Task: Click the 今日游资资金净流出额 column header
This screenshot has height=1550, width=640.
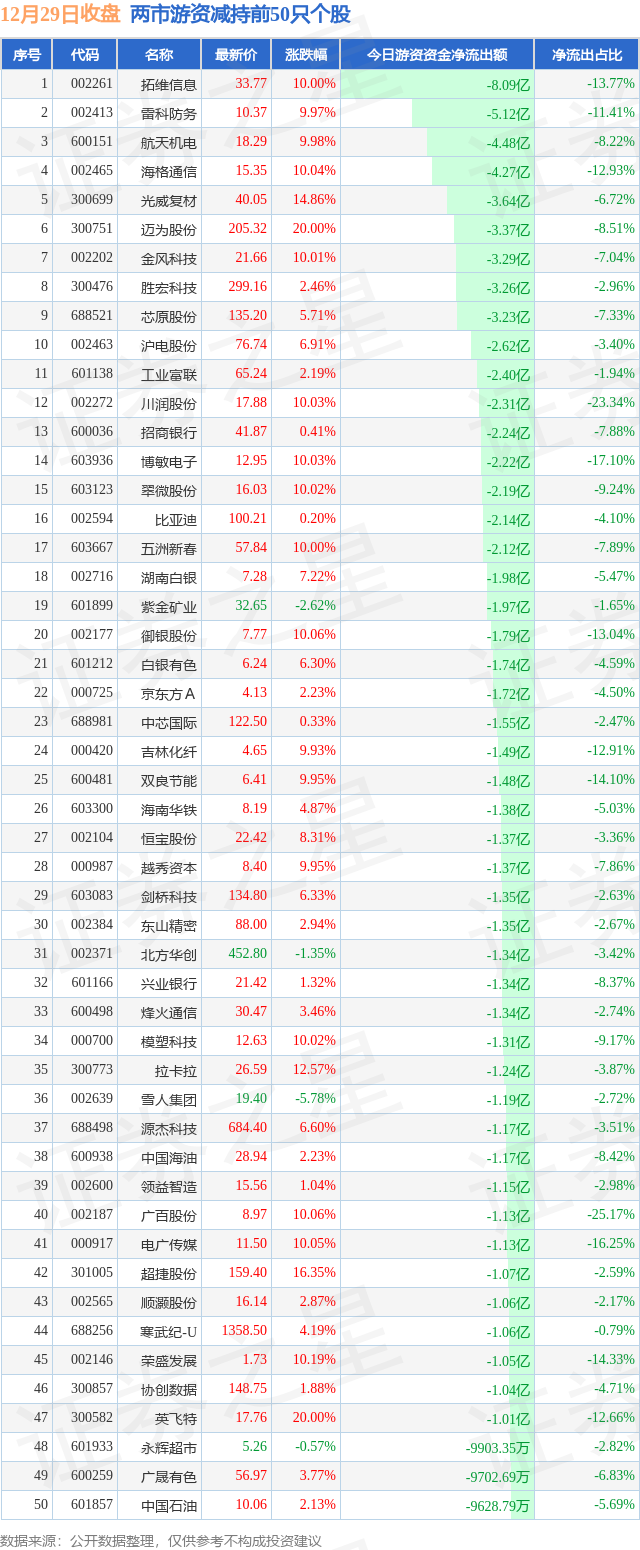Action: click(437, 55)
